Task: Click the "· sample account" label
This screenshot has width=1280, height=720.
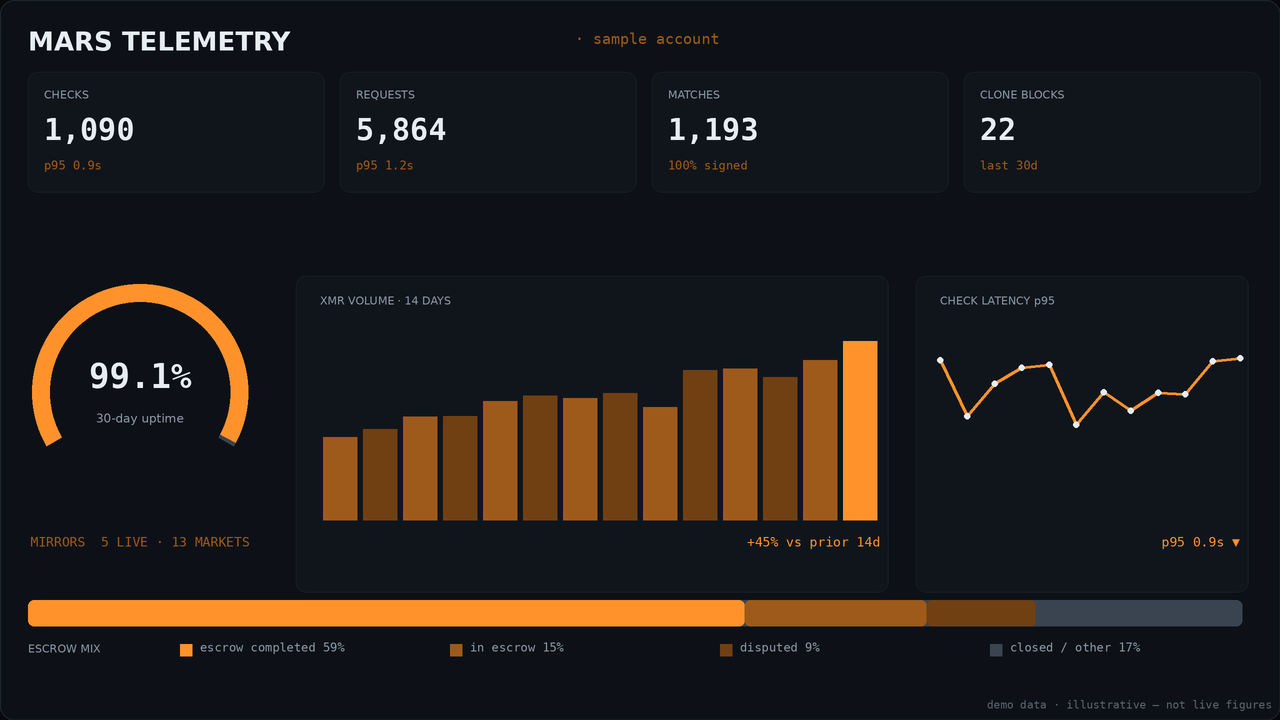Action: coord(647,39)
